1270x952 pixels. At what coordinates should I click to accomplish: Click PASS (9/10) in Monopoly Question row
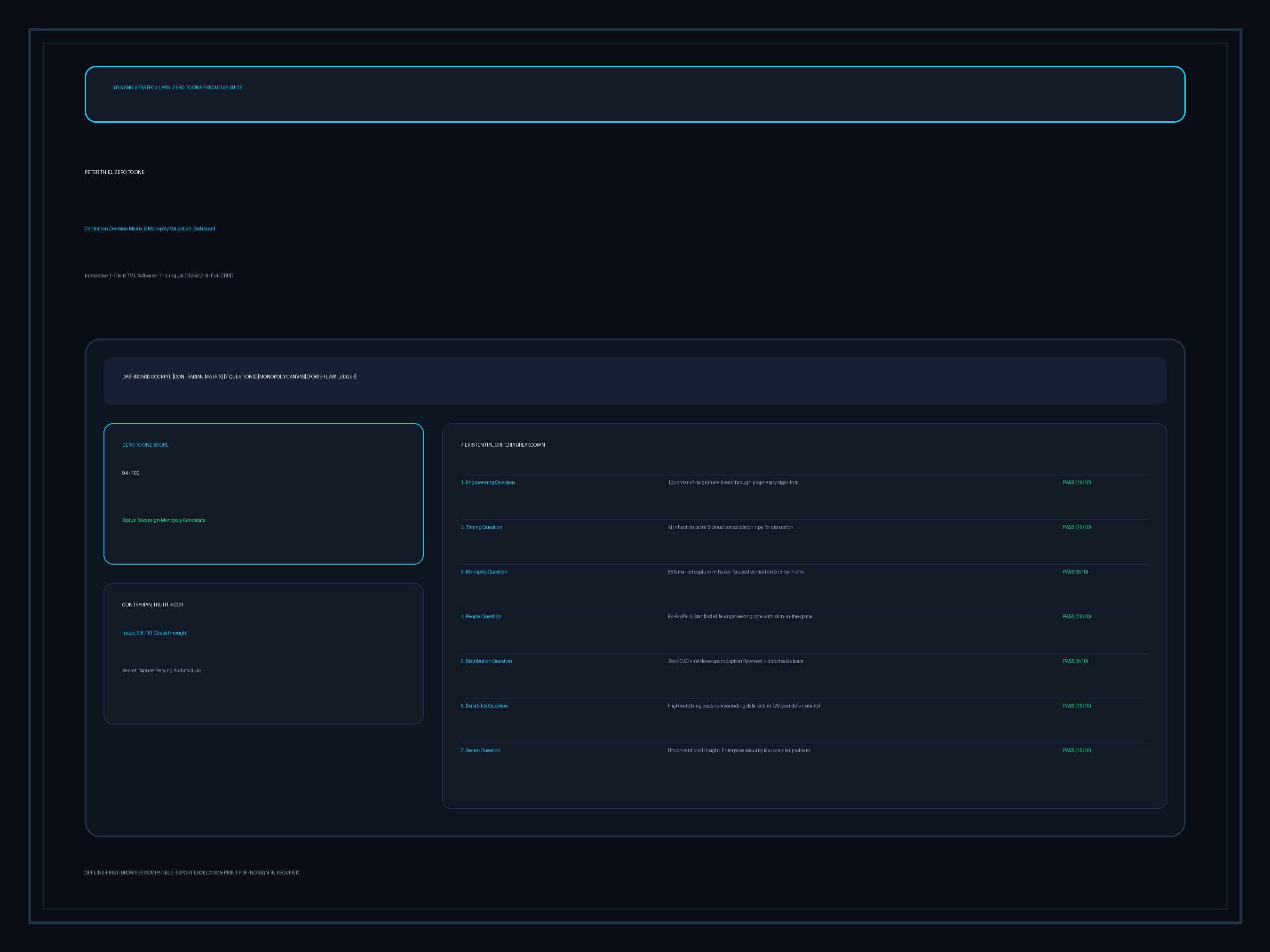point(1075,572)
